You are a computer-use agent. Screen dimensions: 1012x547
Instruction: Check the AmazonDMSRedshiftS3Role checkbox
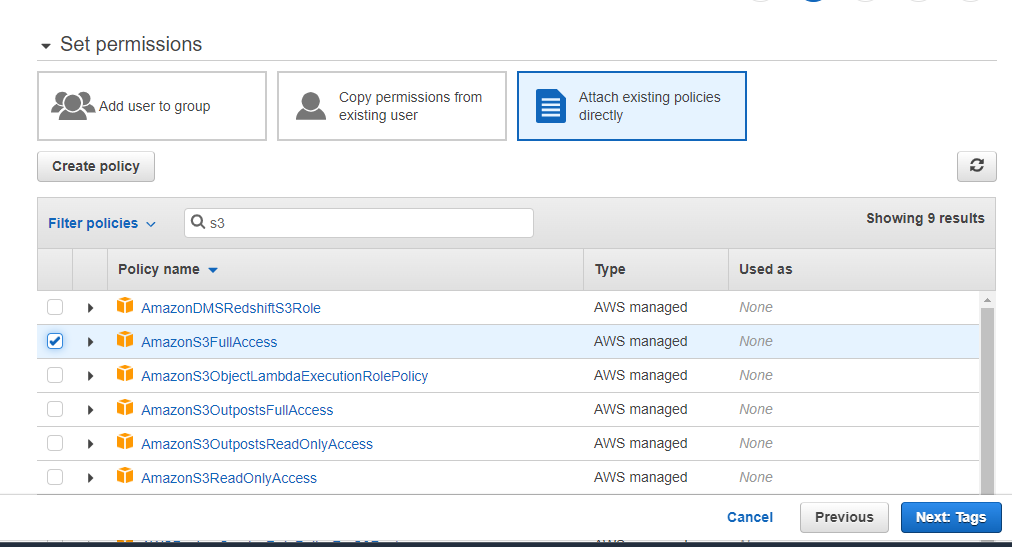[55, 307]
